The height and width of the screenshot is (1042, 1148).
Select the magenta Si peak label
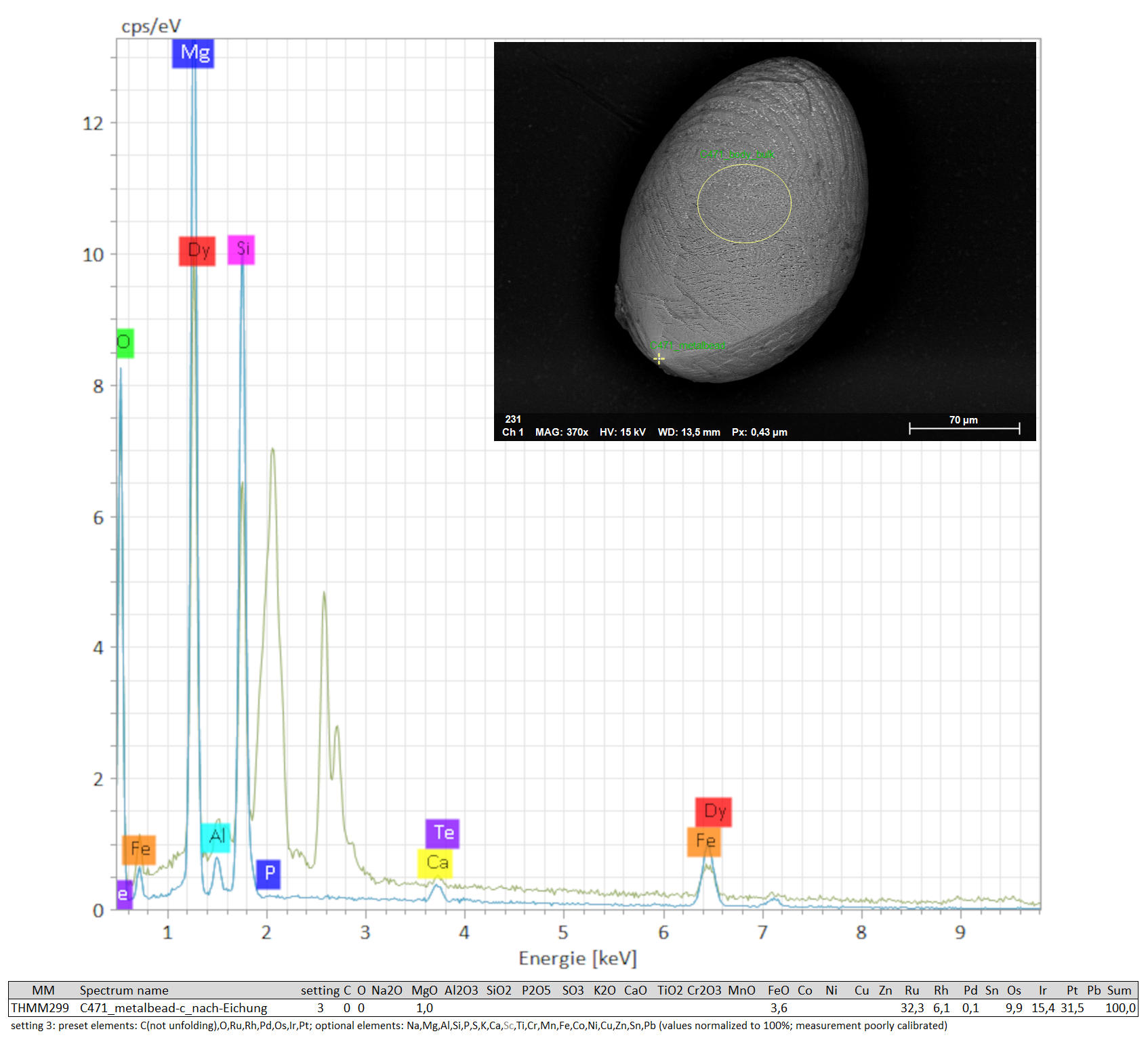[241, 250]
